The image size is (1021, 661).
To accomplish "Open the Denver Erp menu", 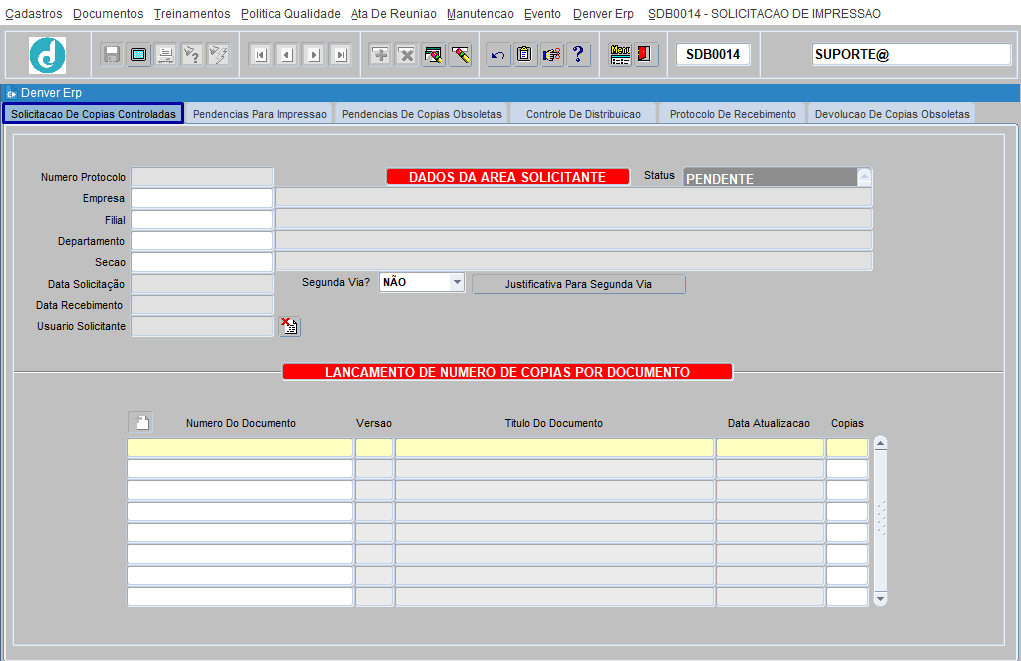I will (603, 14).
